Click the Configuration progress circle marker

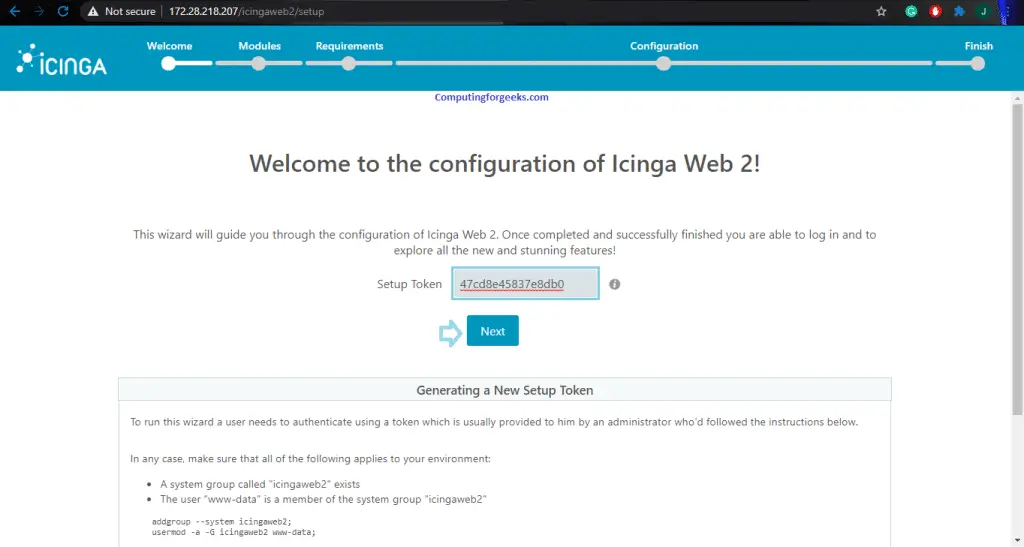pos(664,63)
